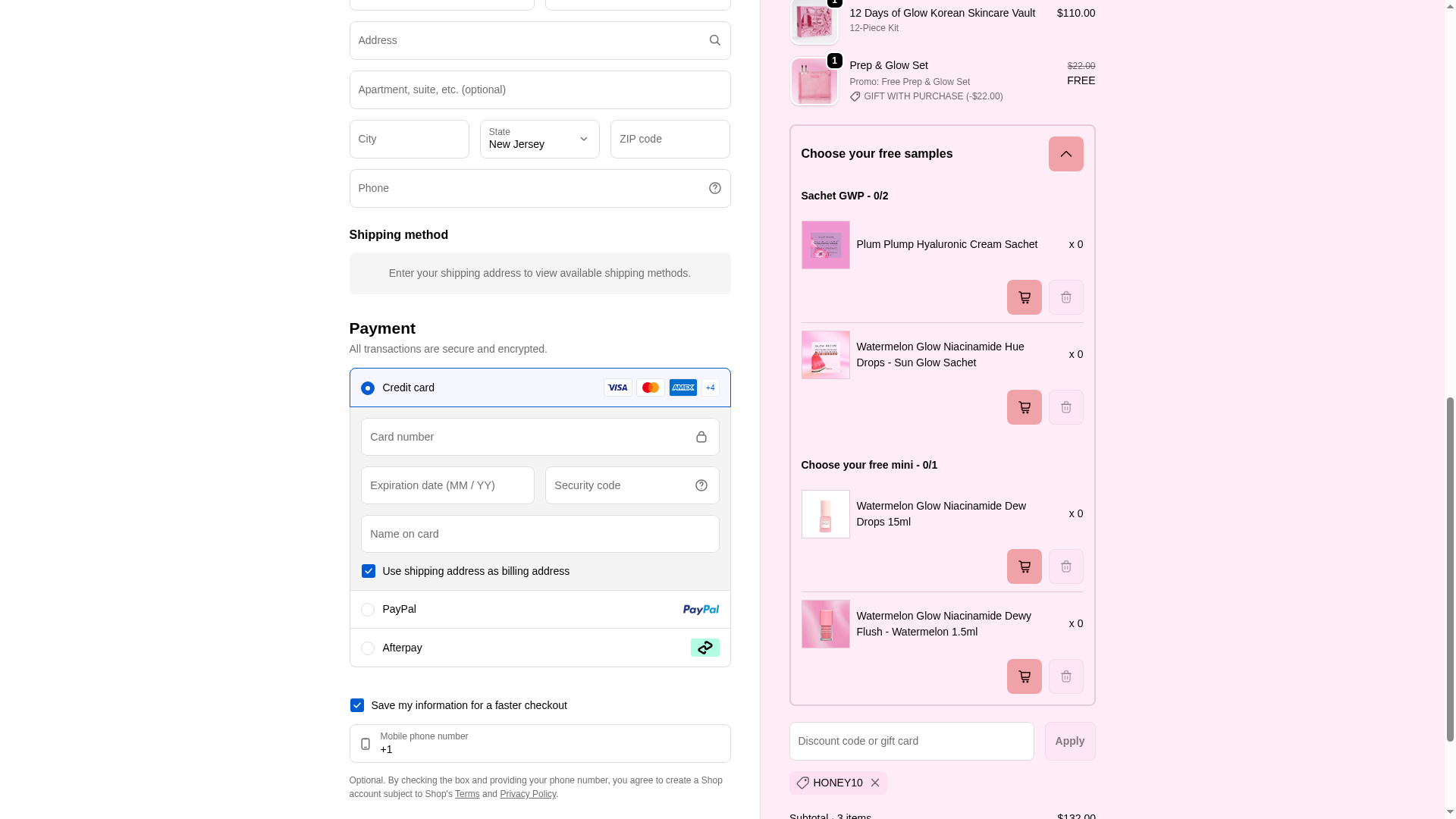Remove the HONEY10 discount code
Image resolution: width=1456 pixels, height=819 pixels.
coord(874,783)
